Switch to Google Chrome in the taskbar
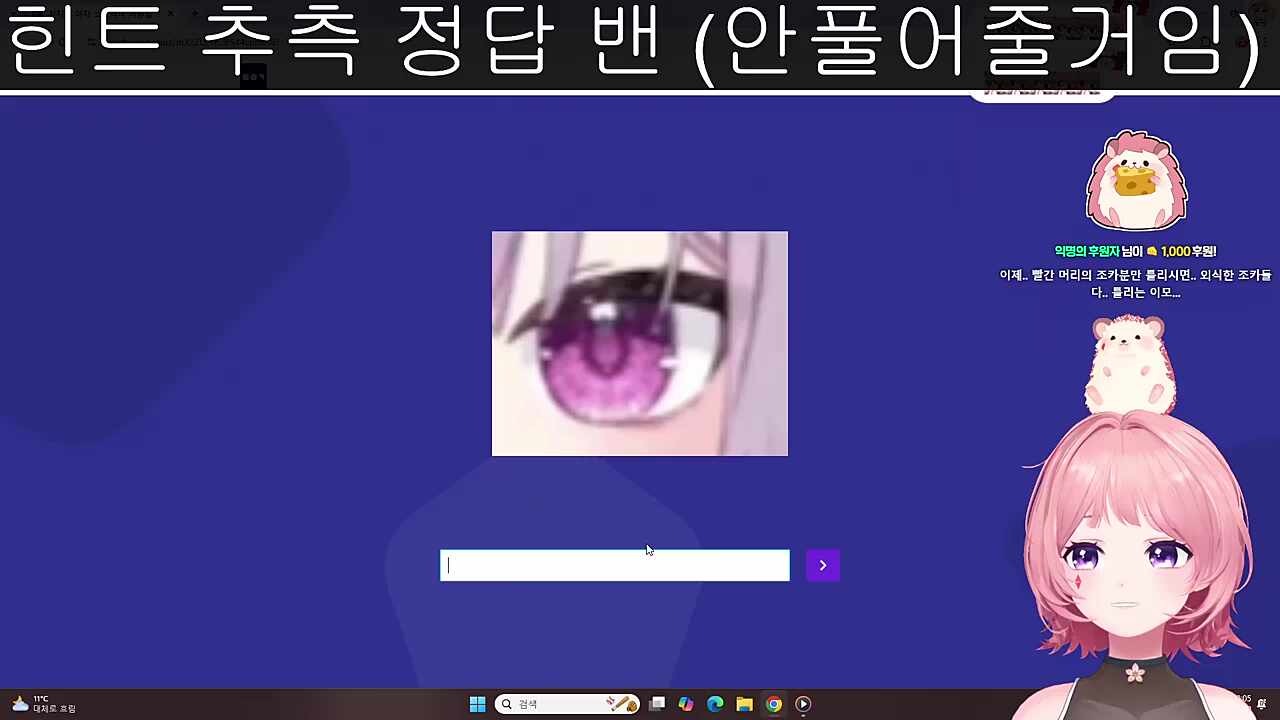Viewport: 1280px width, 720px height. [x=774, y=704]
